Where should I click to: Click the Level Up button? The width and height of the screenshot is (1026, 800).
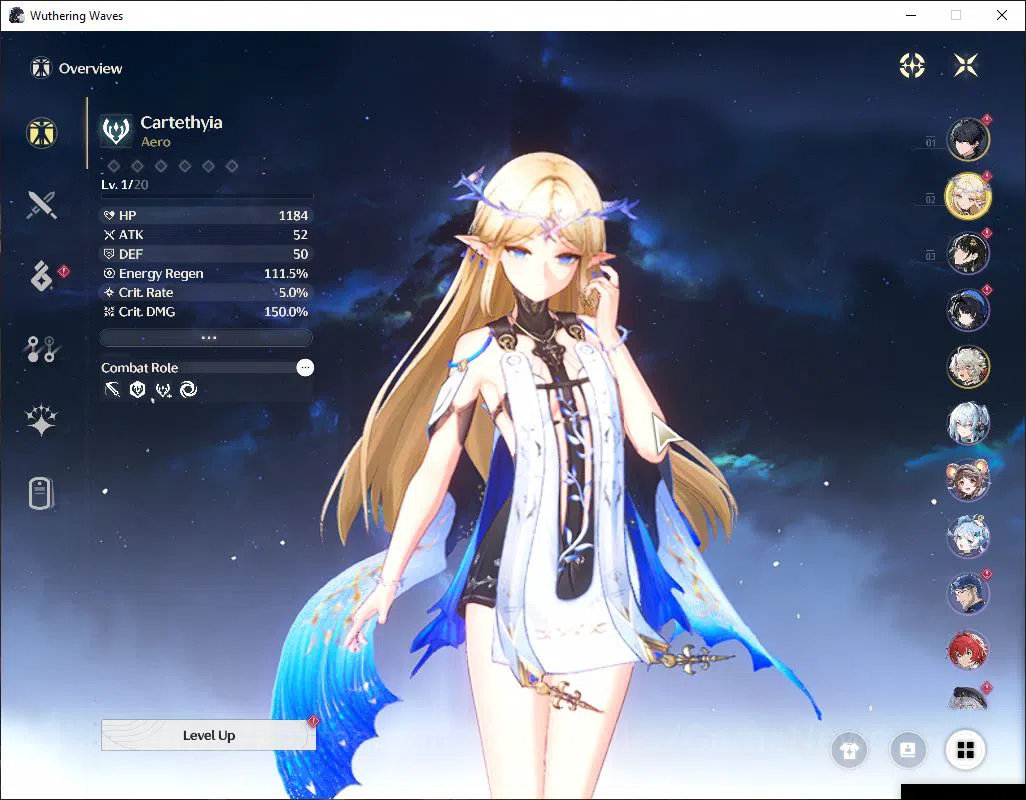click(208, 735)
